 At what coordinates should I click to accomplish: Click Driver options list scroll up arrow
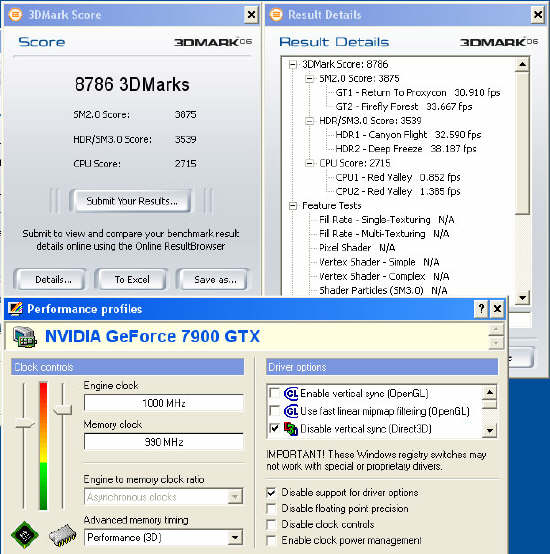[490, 392]
